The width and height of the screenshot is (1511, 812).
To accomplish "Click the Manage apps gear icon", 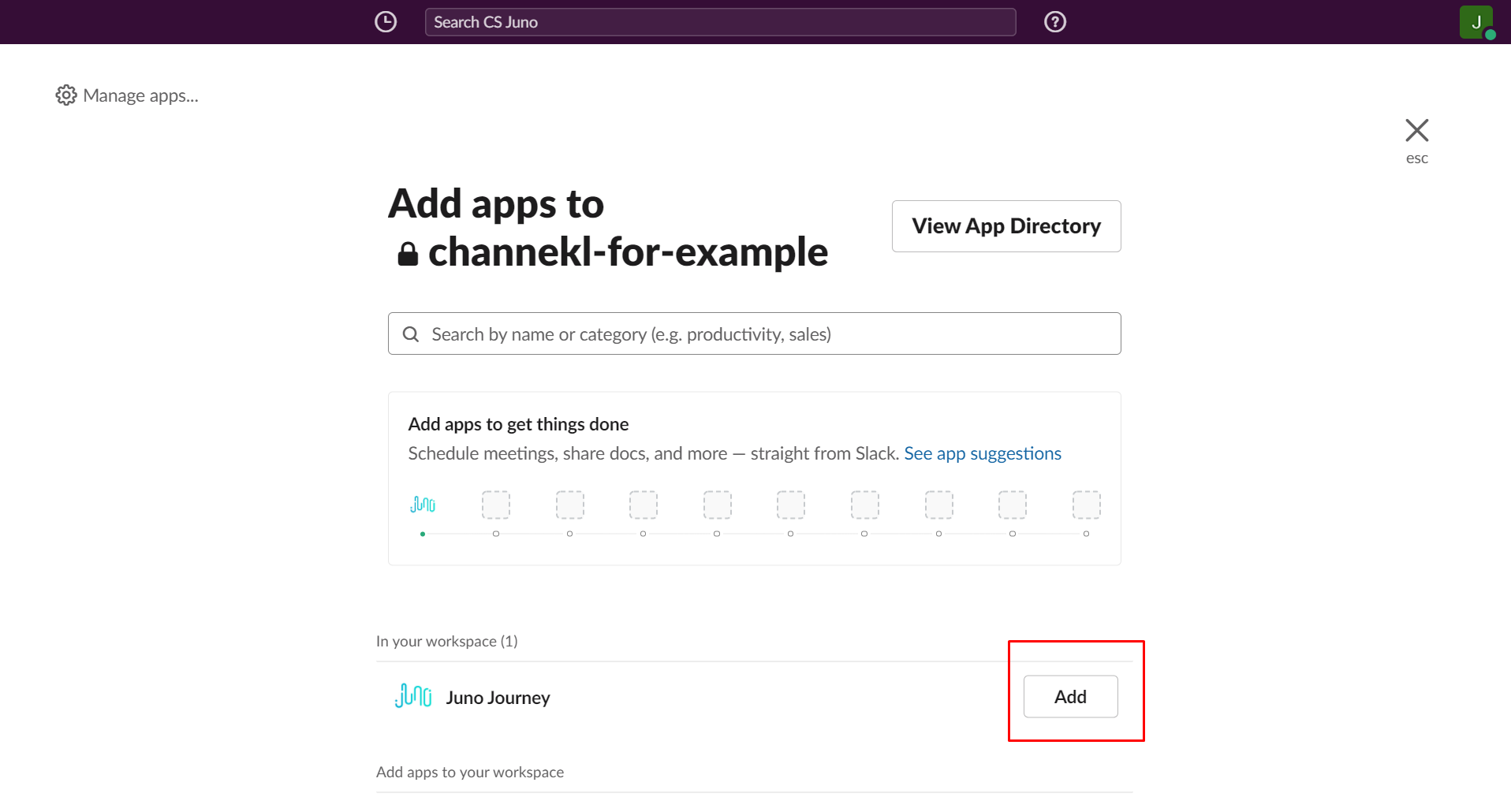I will point(66,95).
